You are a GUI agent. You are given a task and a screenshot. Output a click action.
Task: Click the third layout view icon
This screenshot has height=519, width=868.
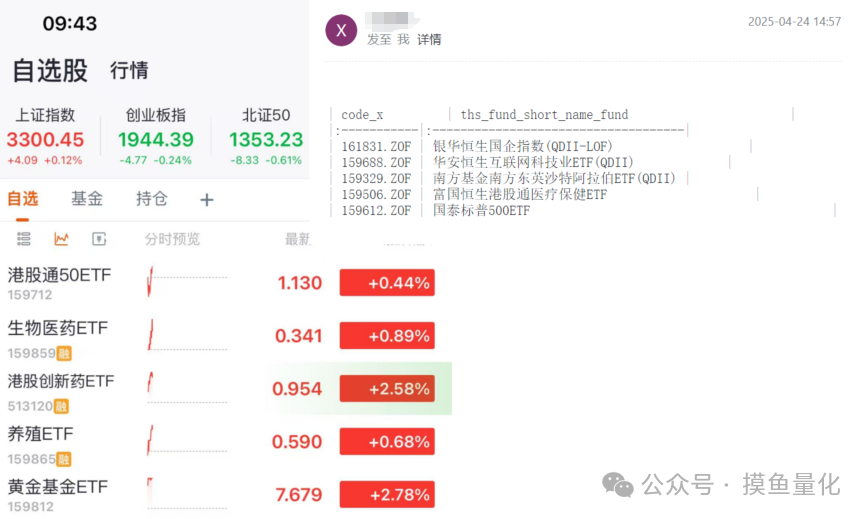99,239
